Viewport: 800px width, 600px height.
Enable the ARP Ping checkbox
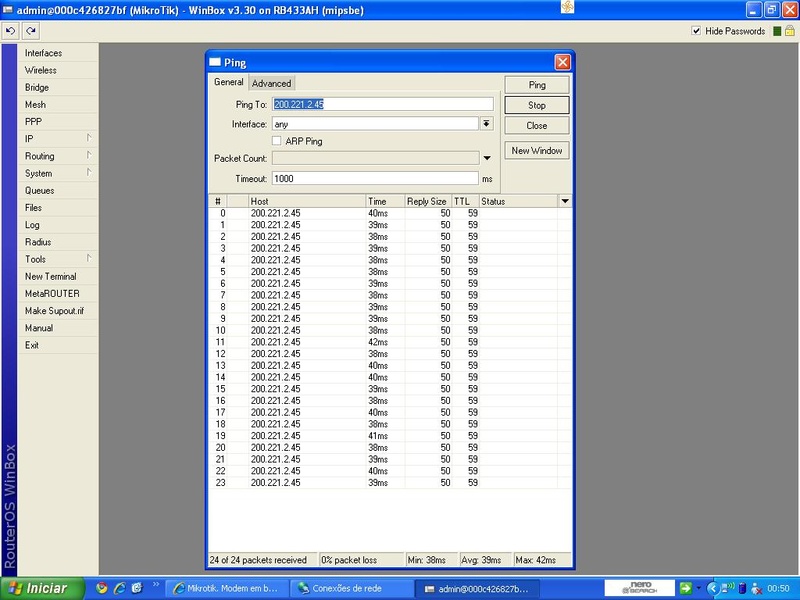click(277, 141)
